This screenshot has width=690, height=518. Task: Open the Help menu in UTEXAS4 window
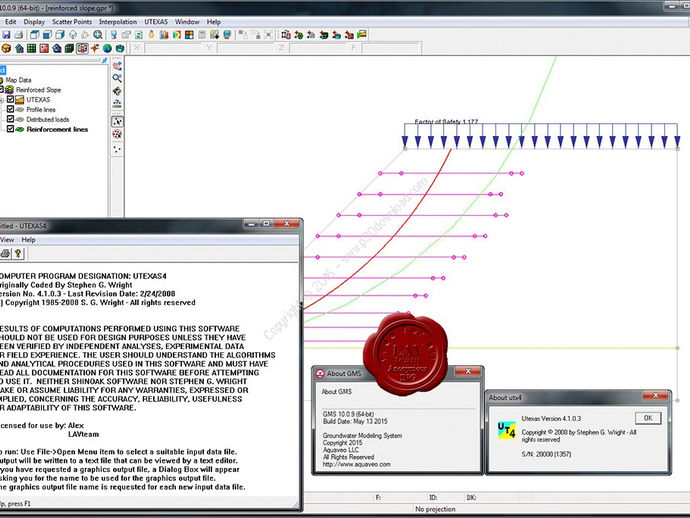coord(28,240)
